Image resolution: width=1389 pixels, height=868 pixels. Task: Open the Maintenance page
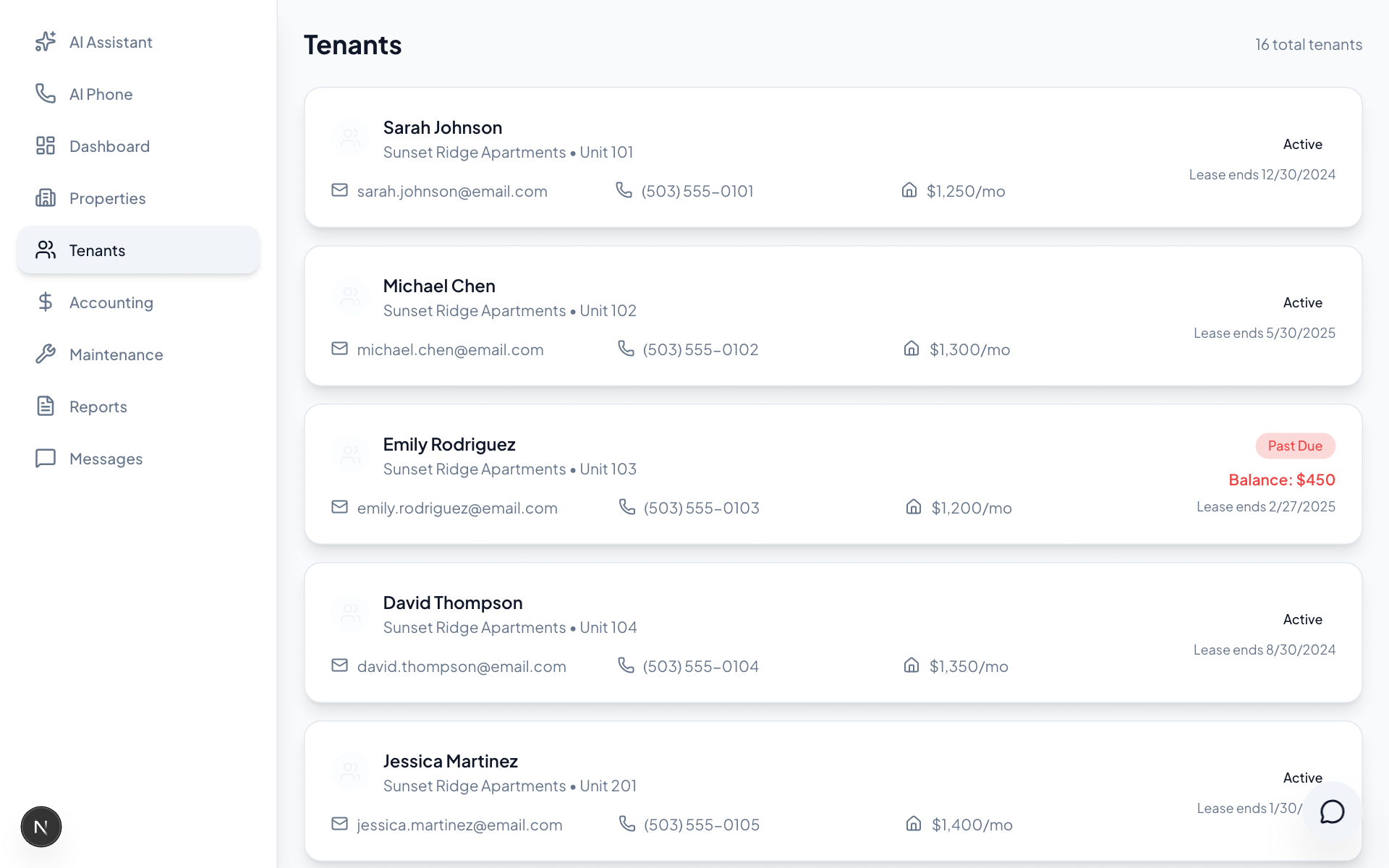[138, 354]
